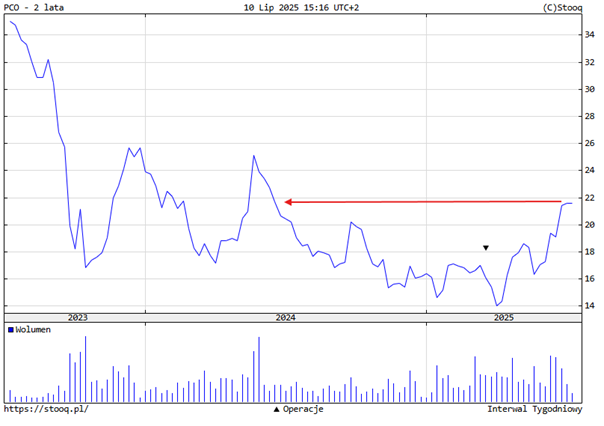
Task: Select the 2023 year marker on time axis
Action: pos(77,317)
